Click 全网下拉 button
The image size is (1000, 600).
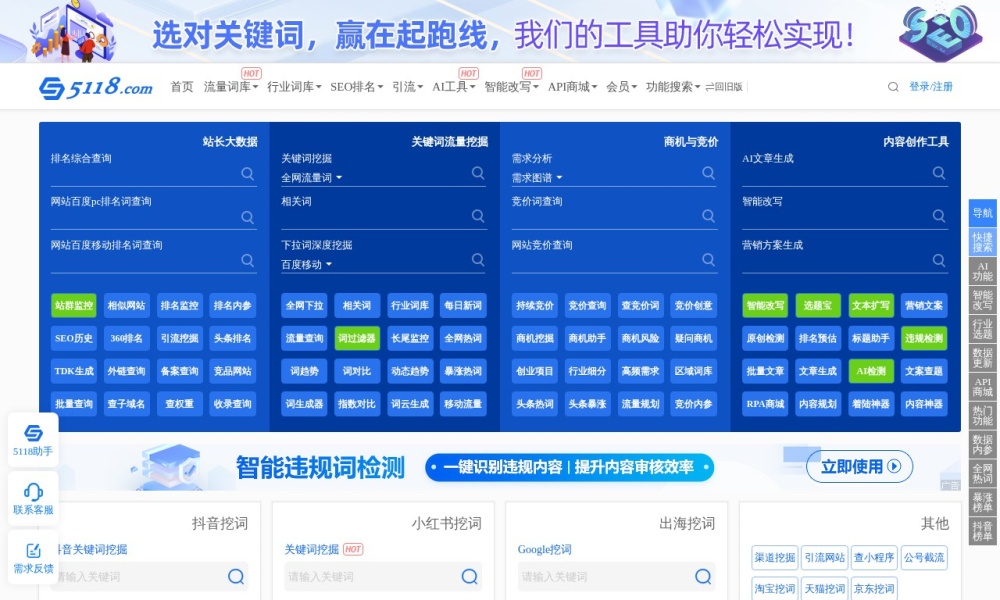coord(304,305)
